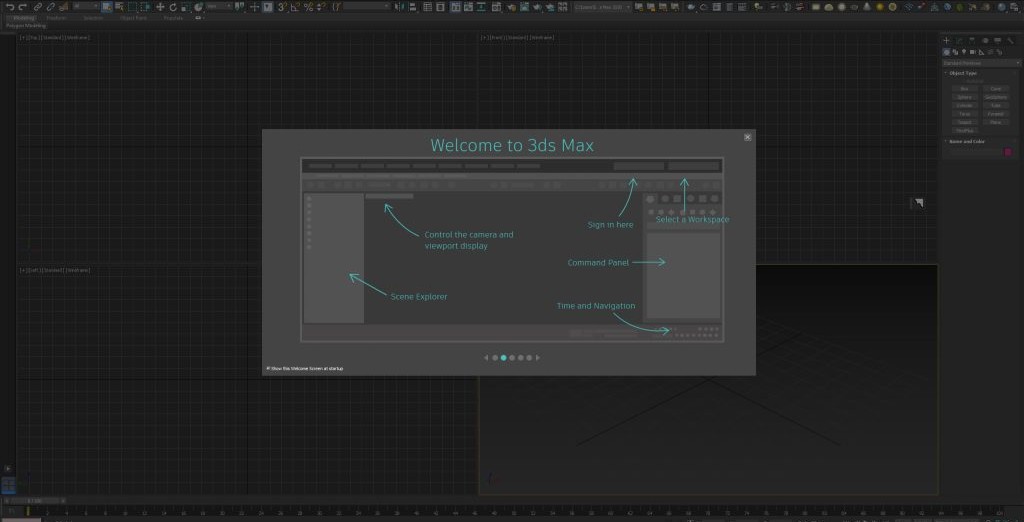
Task: Open the reference coordinate system dropdown
Action: [x=219, y=7]
